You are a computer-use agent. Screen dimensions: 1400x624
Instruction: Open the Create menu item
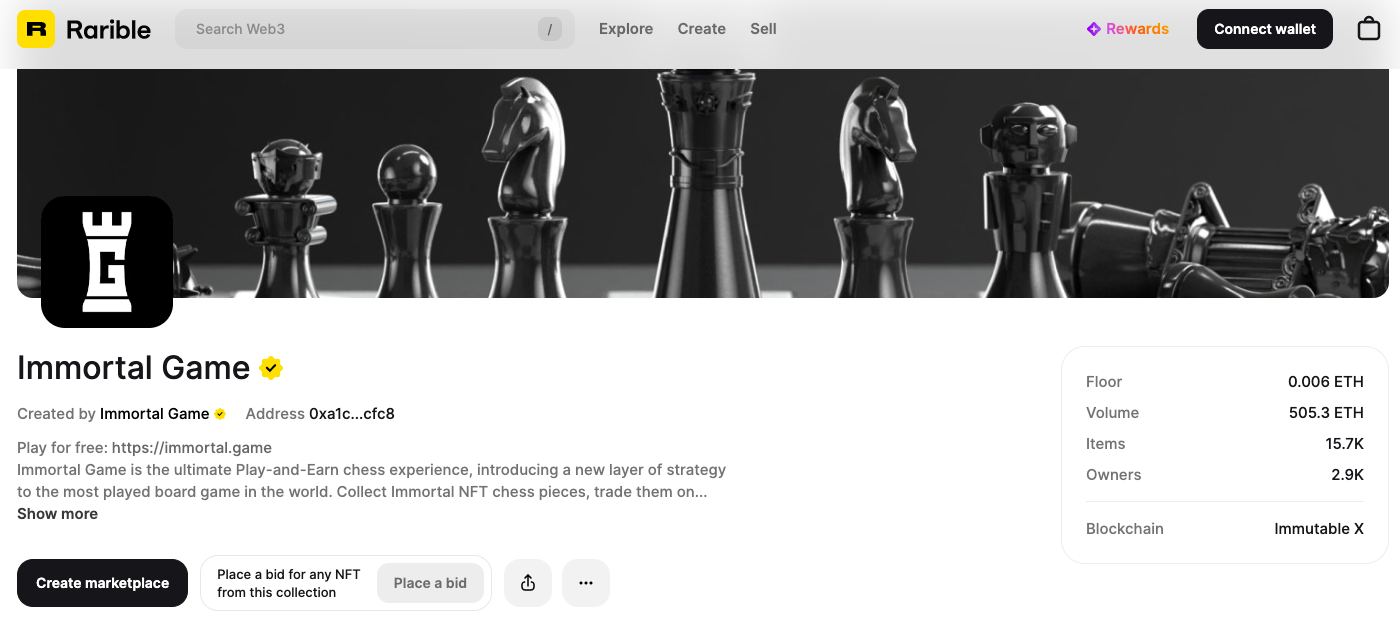point(702,29)
